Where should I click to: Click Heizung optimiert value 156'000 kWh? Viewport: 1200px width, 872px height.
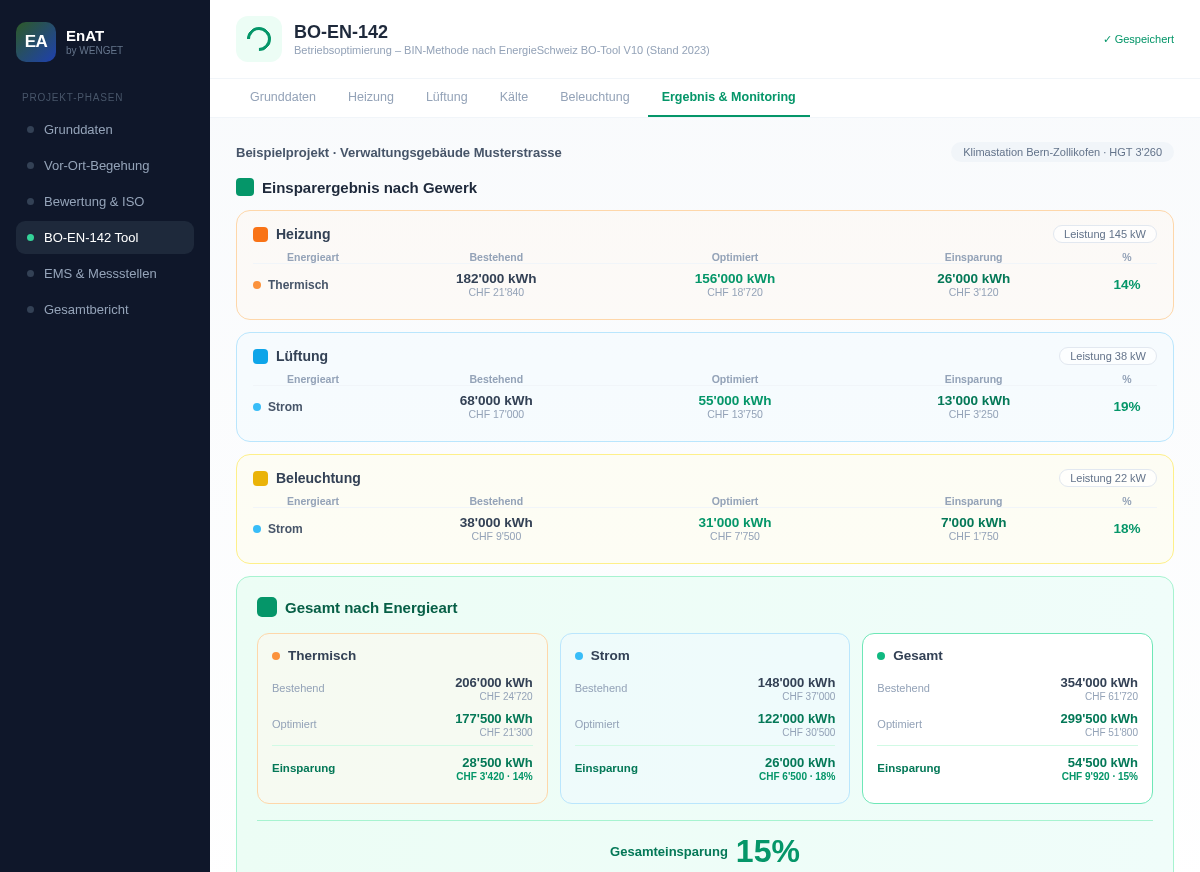point(735,278)
